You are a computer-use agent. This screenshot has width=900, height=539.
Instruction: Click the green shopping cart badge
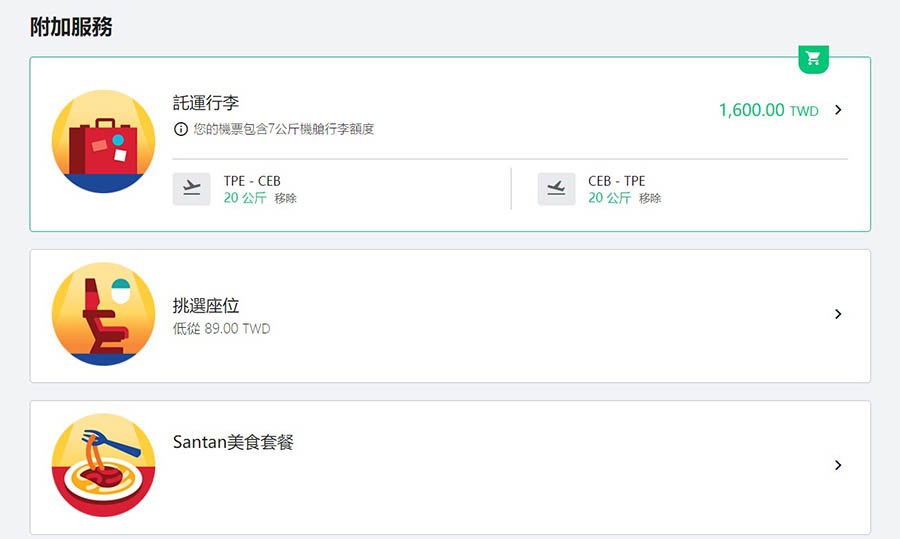[x=813, y=59]
